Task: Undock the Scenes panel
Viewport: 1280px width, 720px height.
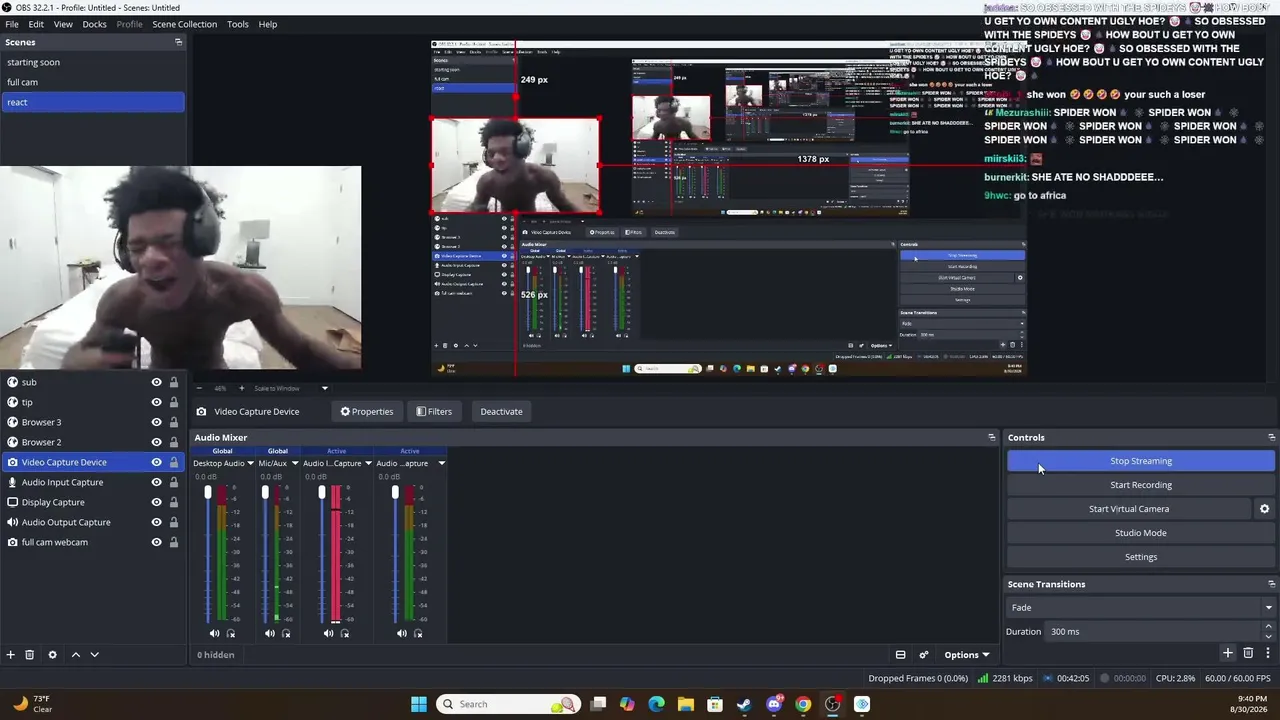Action: [178, 42]
